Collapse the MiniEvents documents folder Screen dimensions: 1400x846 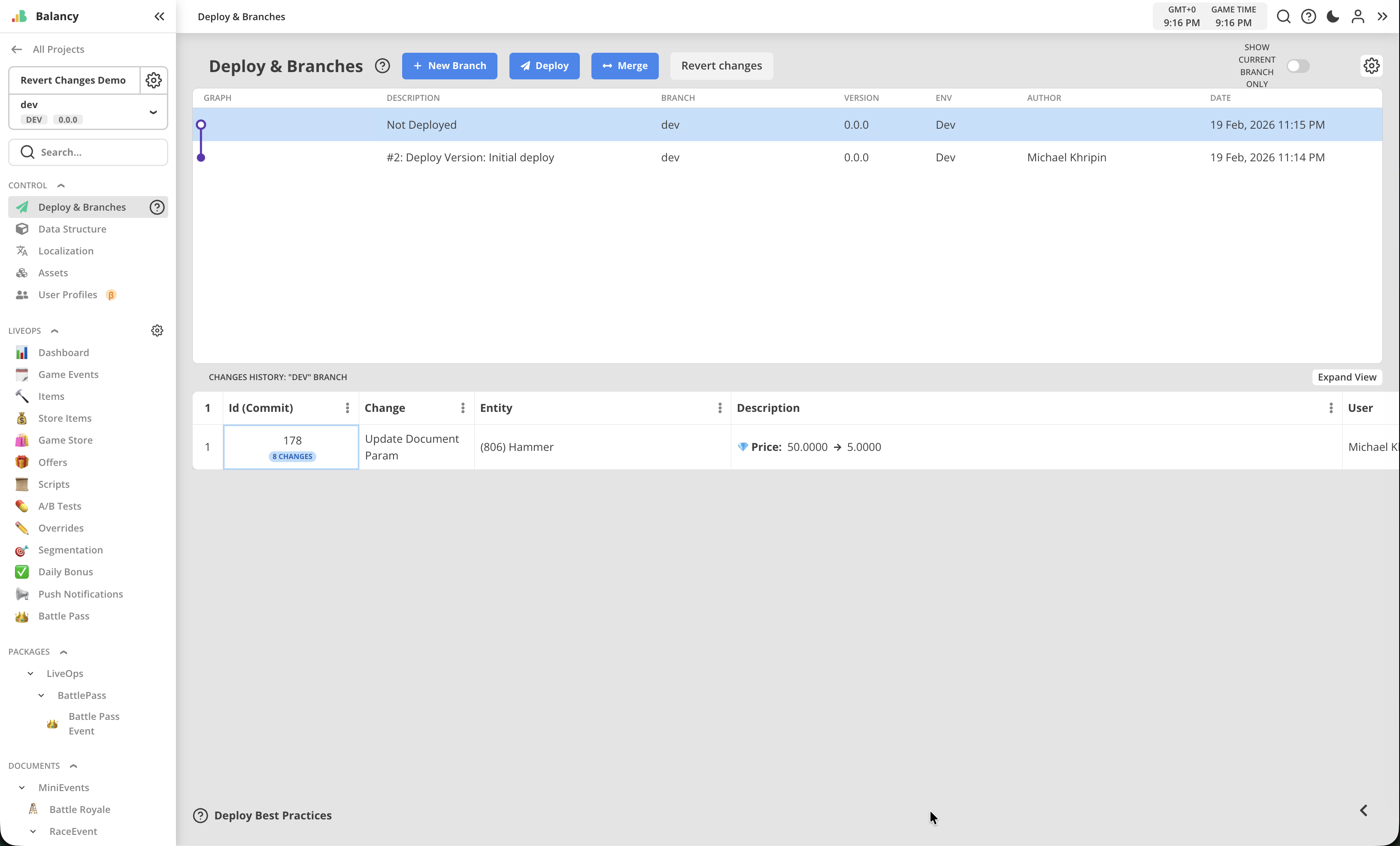tap(22, 787)
